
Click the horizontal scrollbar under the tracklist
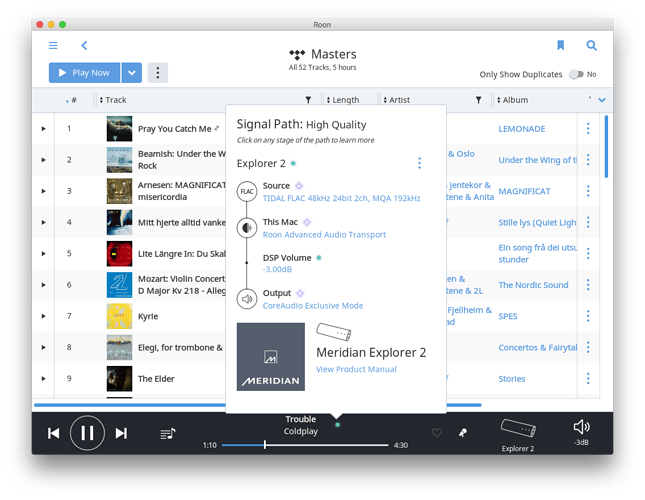[258, 405]
